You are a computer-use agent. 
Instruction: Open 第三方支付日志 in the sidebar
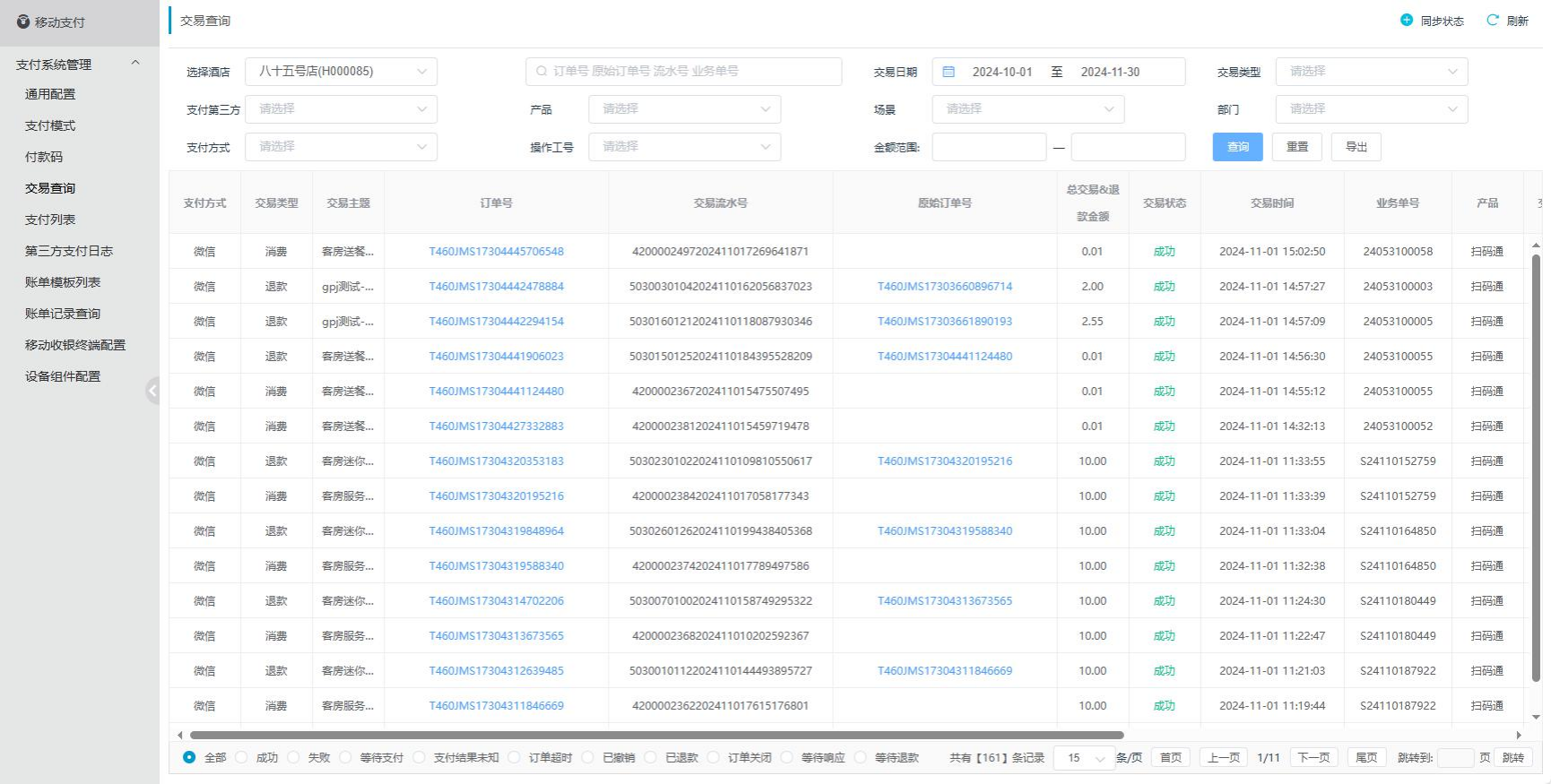point(69,251)
